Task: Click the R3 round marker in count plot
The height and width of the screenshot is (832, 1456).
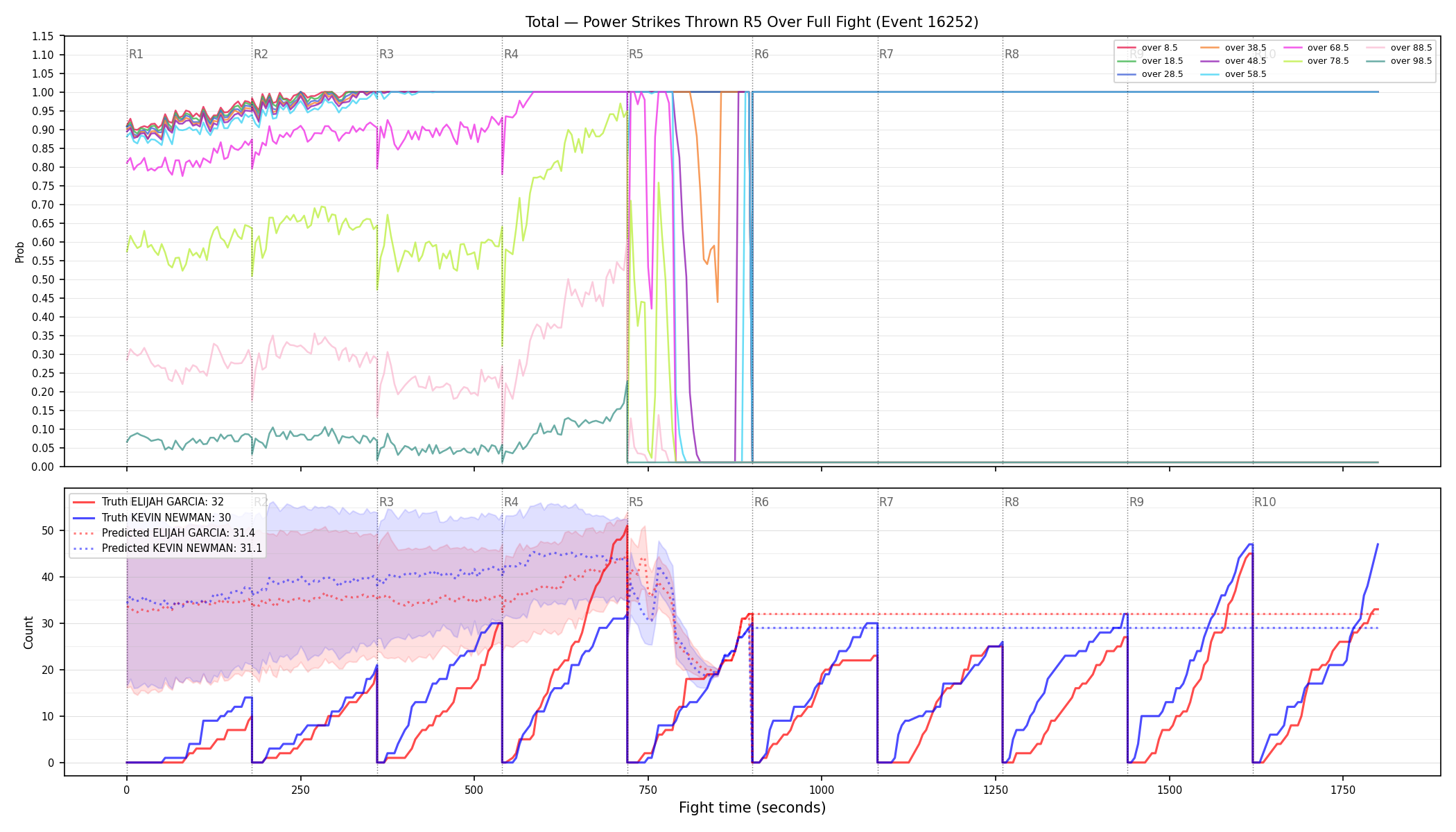Action: tap(386, 502)
